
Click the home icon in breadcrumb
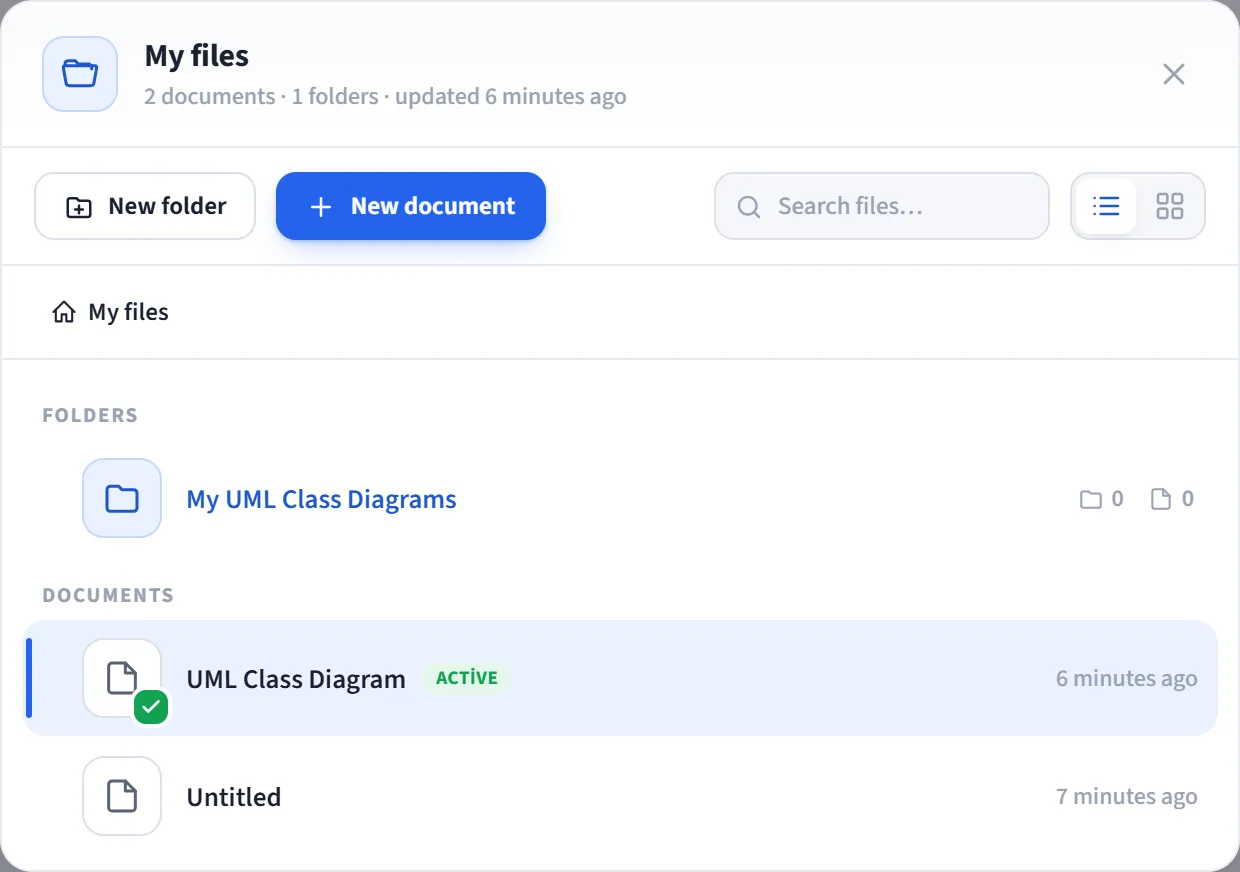pos(64,313)
